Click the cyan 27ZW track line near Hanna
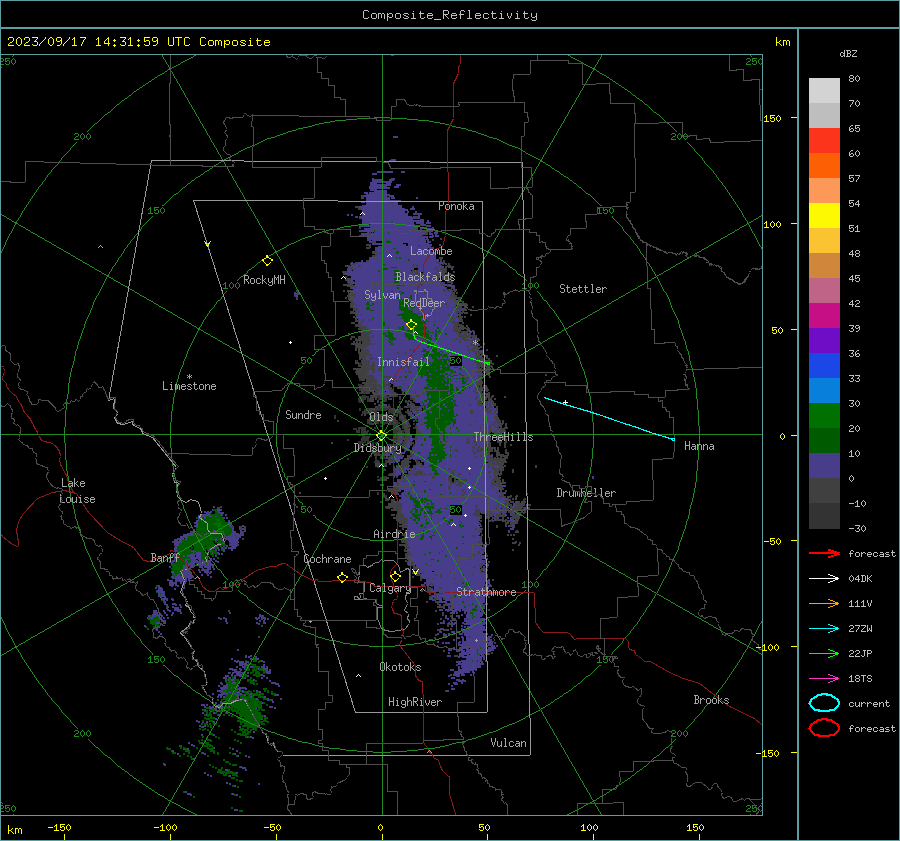900x841 pixels. click(x=609, y=418)
